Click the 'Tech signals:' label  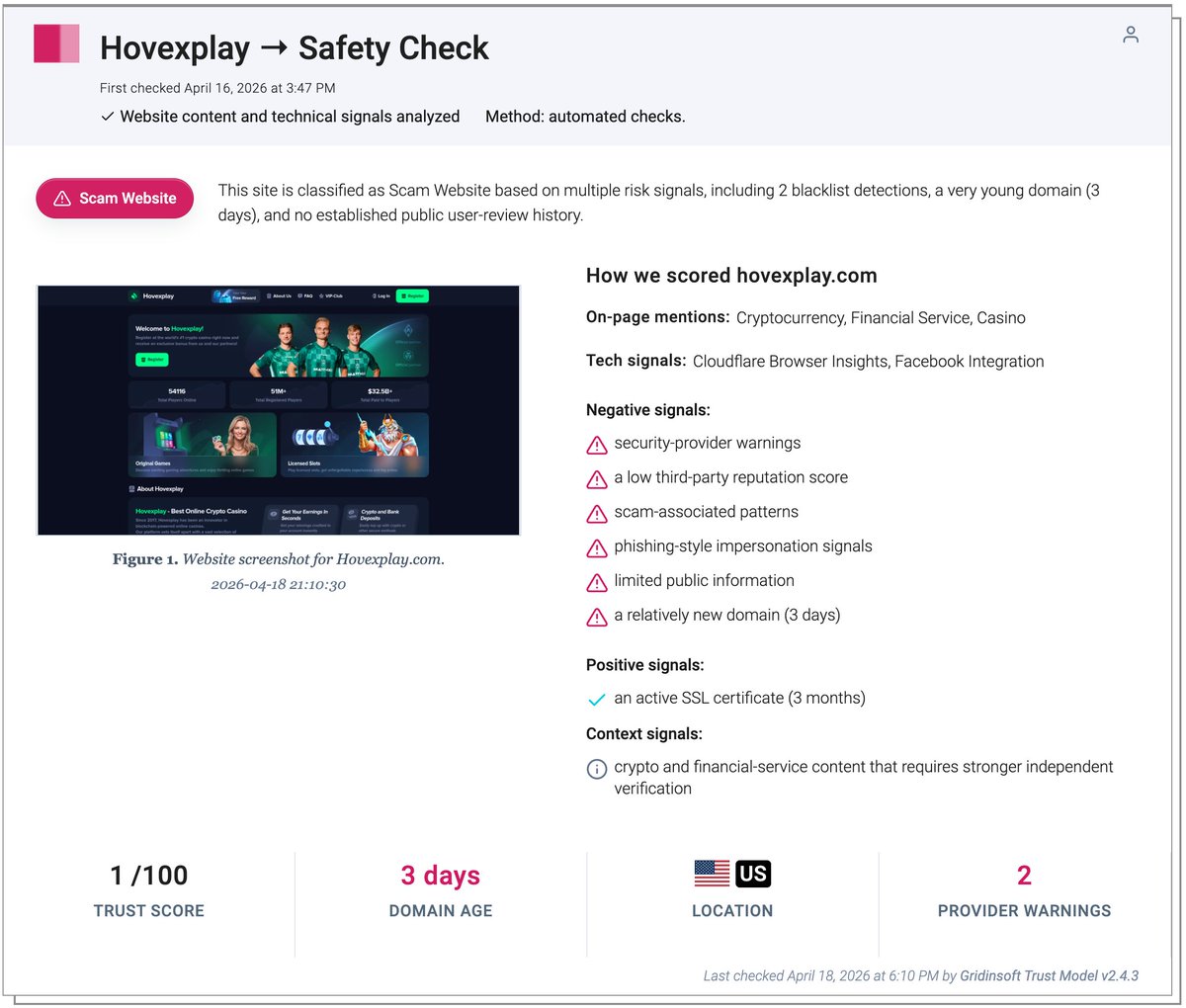point(636,361)
